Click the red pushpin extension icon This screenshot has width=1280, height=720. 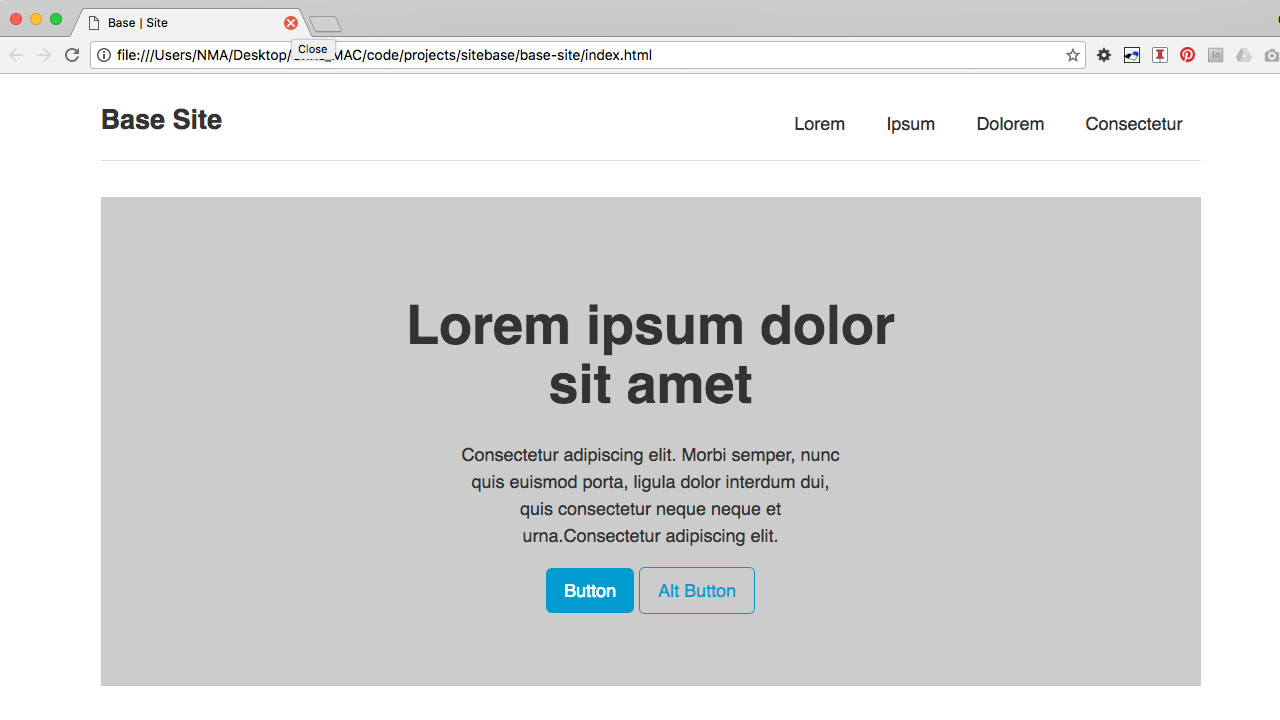tap(1160, 55)
